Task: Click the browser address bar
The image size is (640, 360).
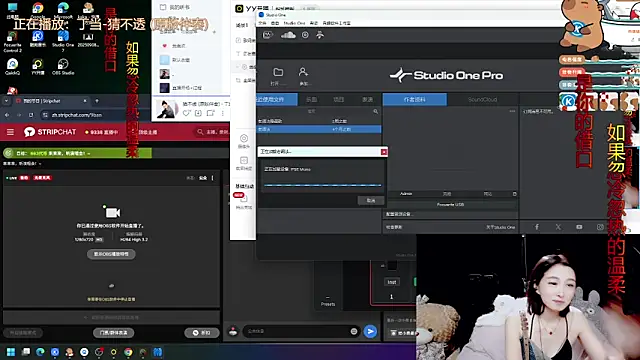Action: tap(135, 115)
